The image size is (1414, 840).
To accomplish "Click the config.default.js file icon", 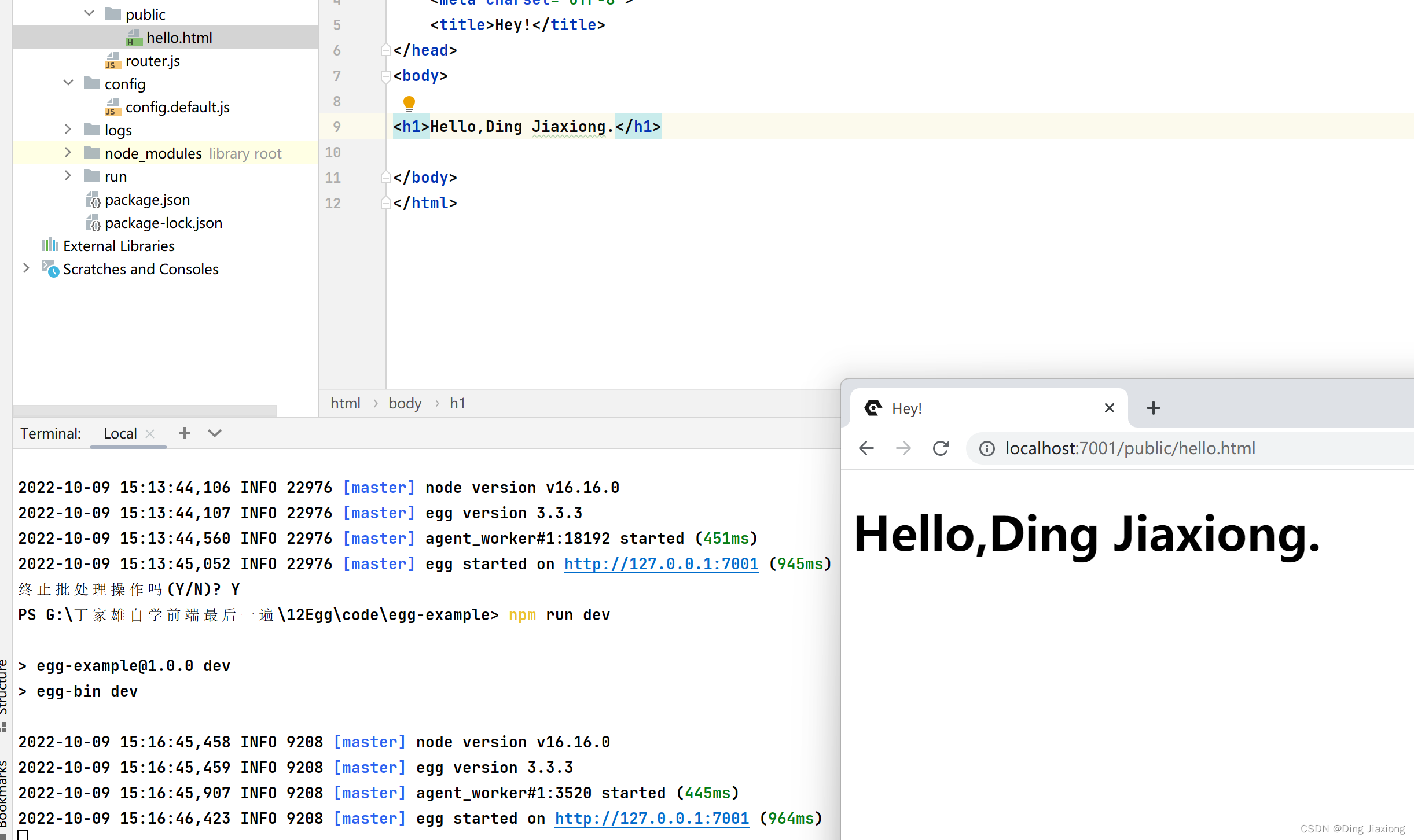I will click(x=113, y=107).
